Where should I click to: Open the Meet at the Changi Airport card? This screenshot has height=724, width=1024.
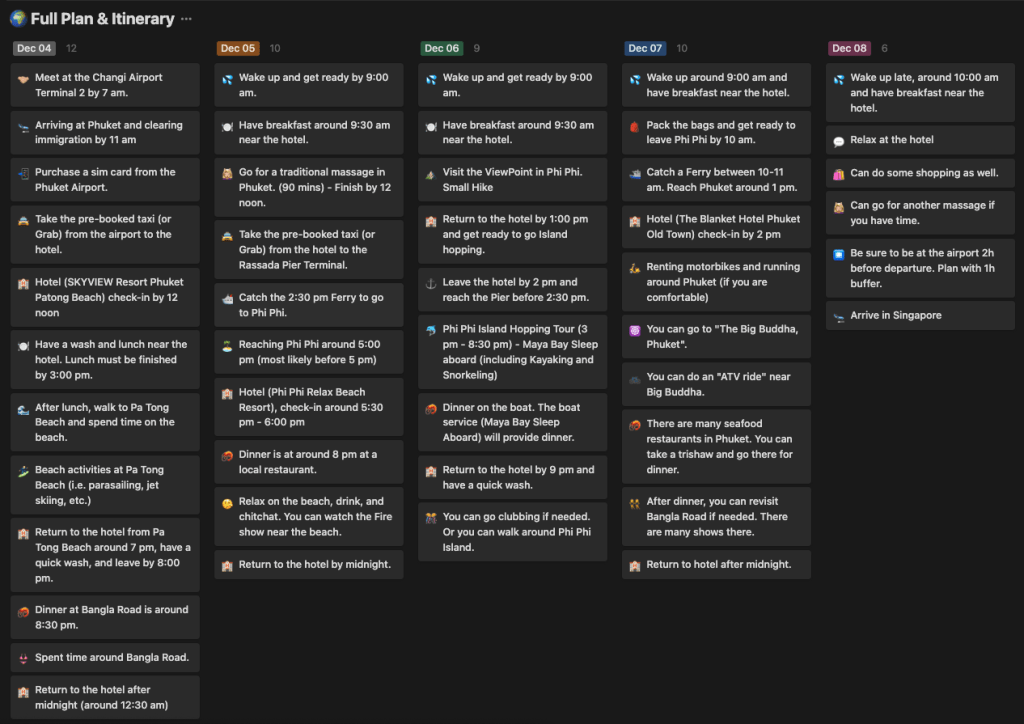[x=105, y=85]
